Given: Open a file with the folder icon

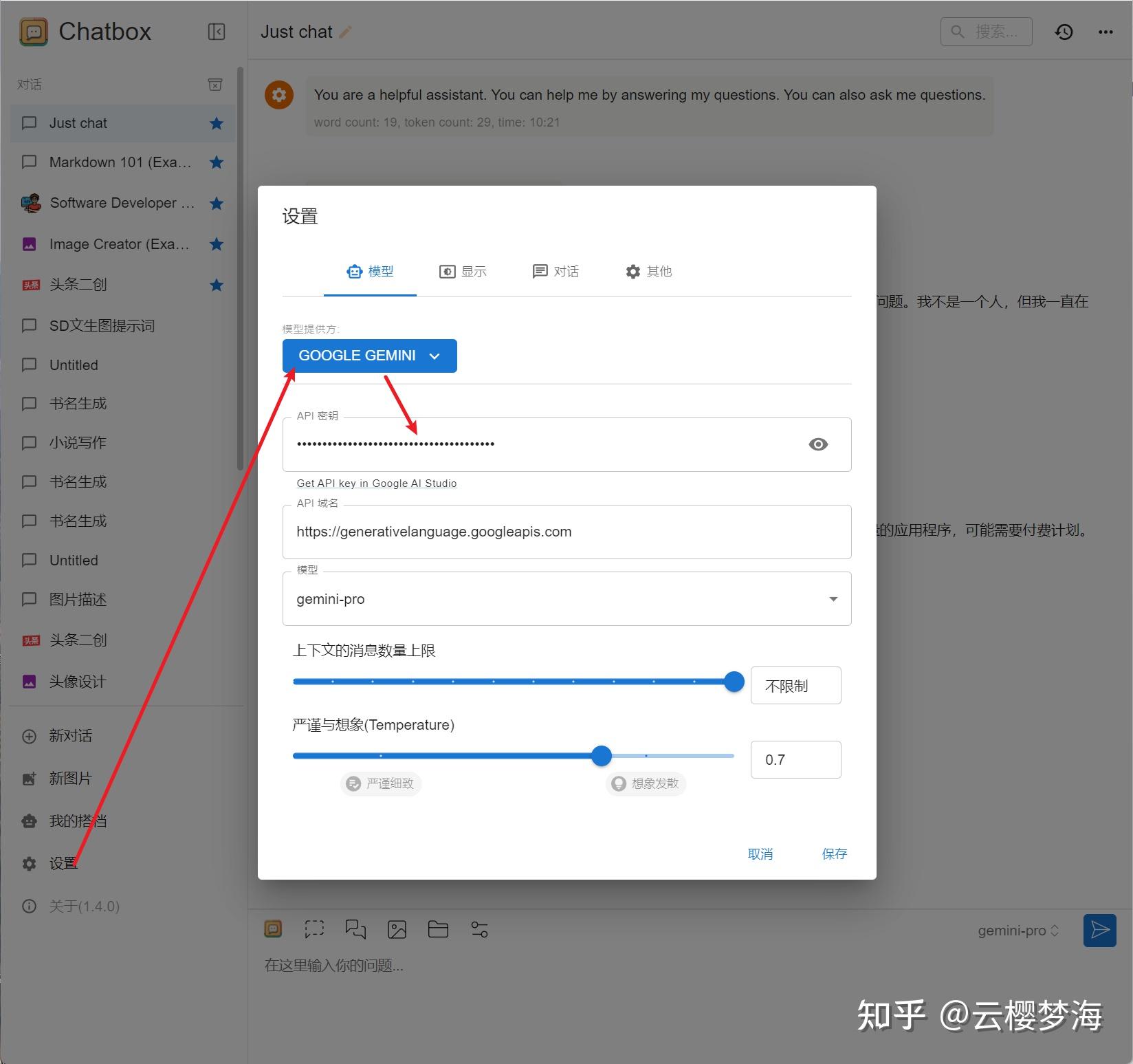Looking at the screenshot, I should [438, 929].
